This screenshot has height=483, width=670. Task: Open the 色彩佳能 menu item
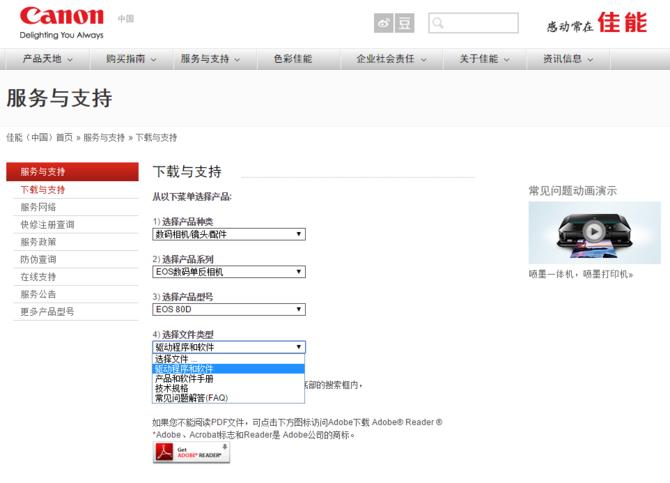click(x=293, y=59)
